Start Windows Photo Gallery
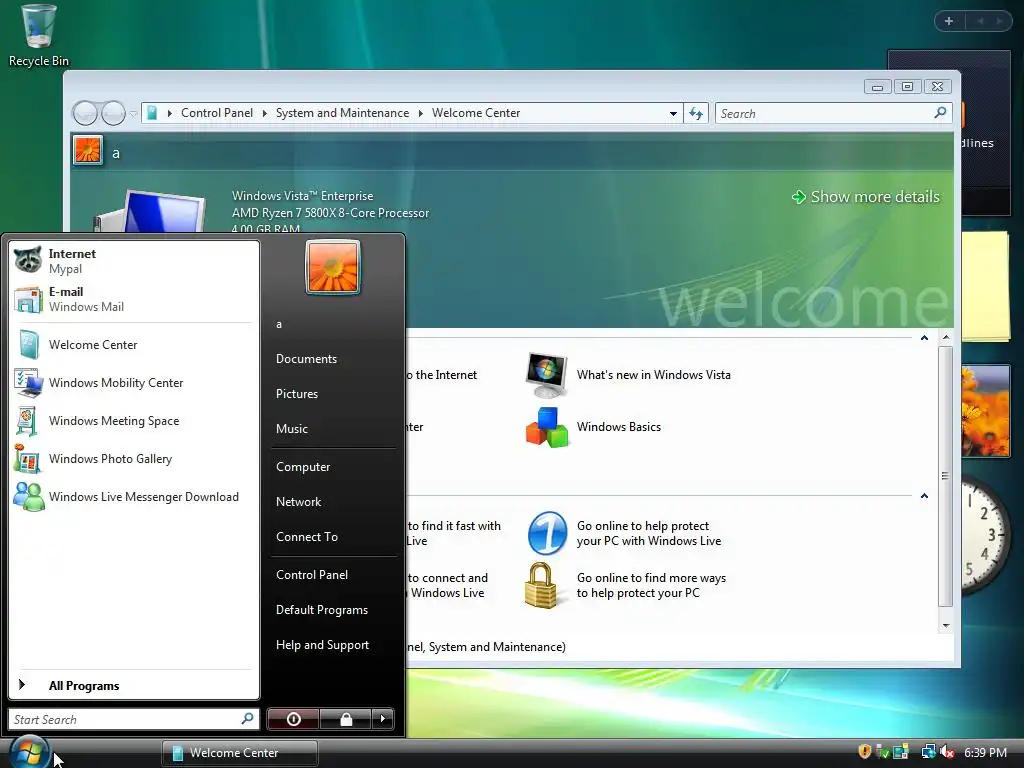 coord(133,458)
